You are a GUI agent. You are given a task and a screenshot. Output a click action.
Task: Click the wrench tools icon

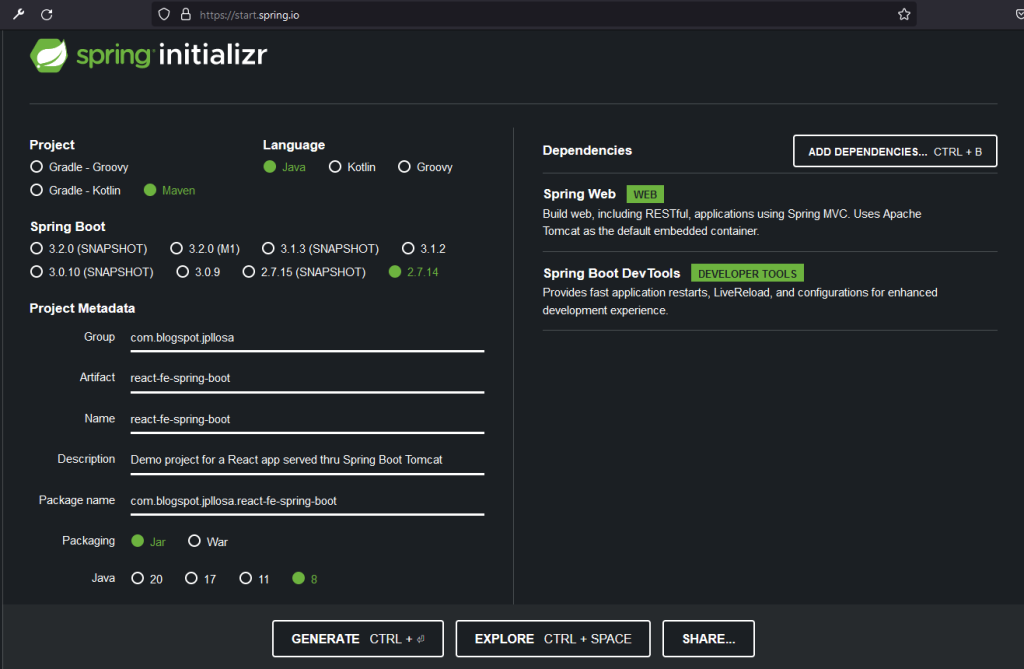click(18, 14)
